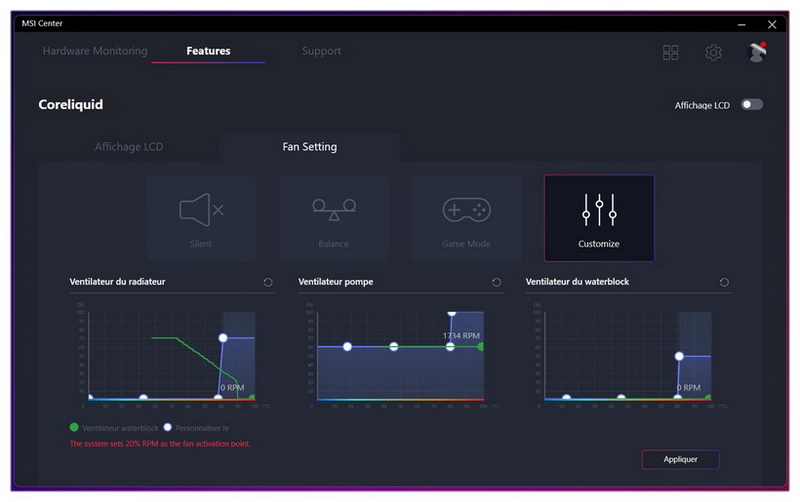Click the Coreliquid heading

tap(71, 105)
